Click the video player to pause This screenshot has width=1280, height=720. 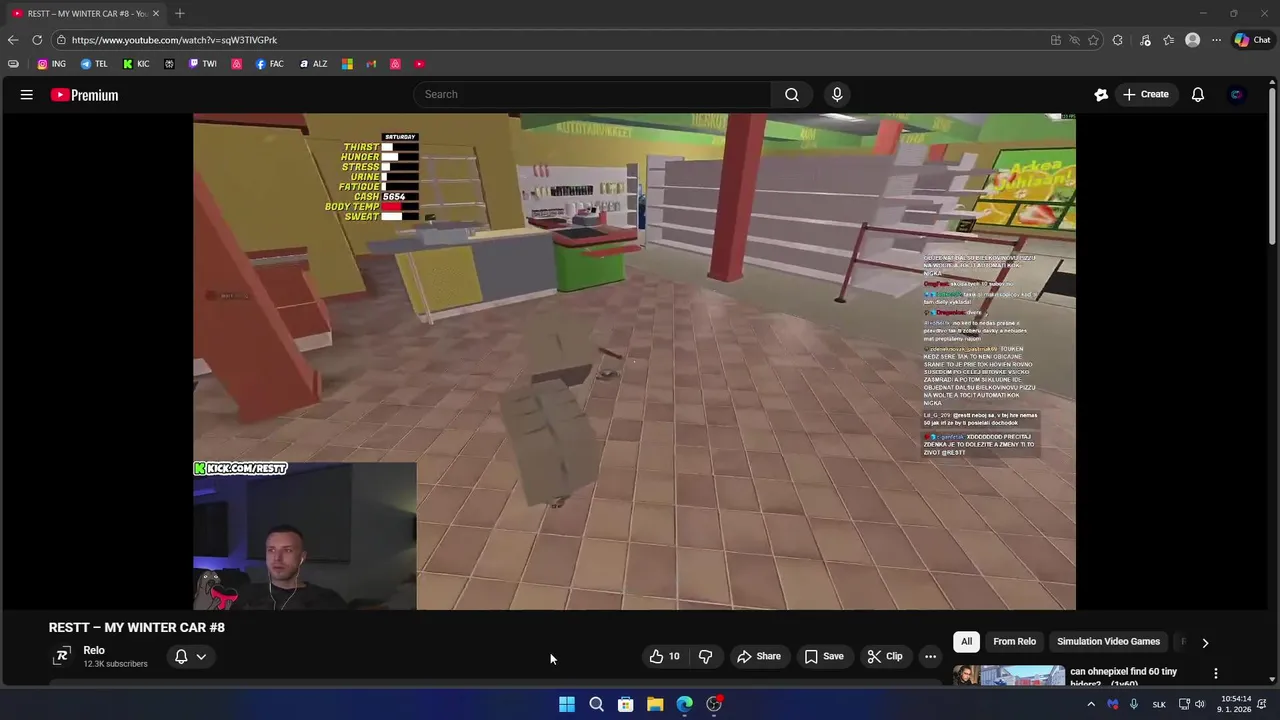pyautogui.click(x=634, y=361)
